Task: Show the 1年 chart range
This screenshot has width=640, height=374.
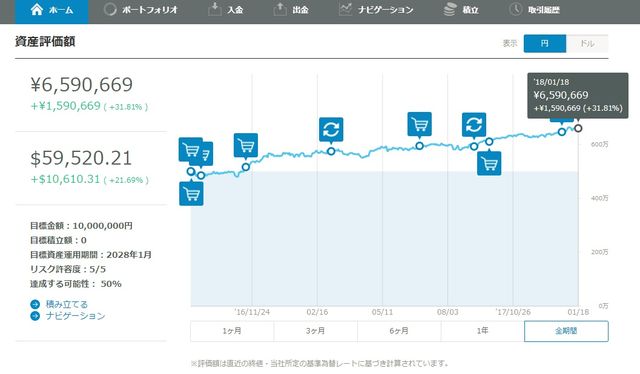Action: (482, 331)
